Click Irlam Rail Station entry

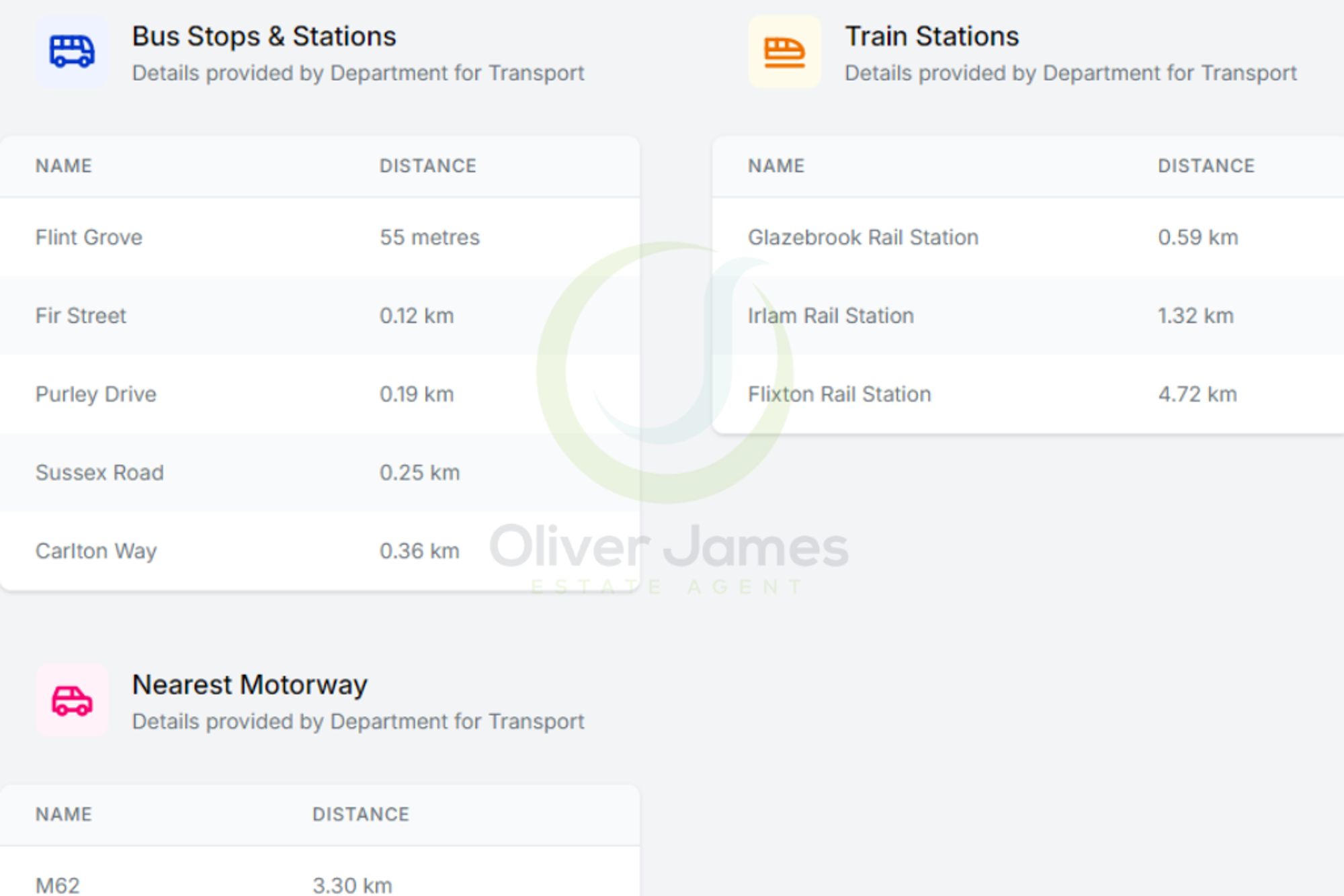[831, 316]
